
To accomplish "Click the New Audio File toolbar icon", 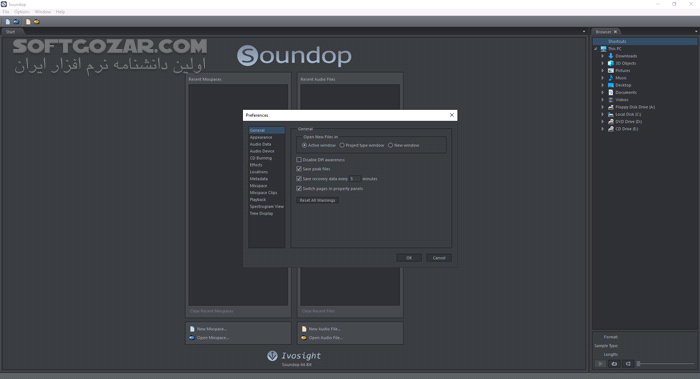I will pyautogui.click(x=28, y=21).
